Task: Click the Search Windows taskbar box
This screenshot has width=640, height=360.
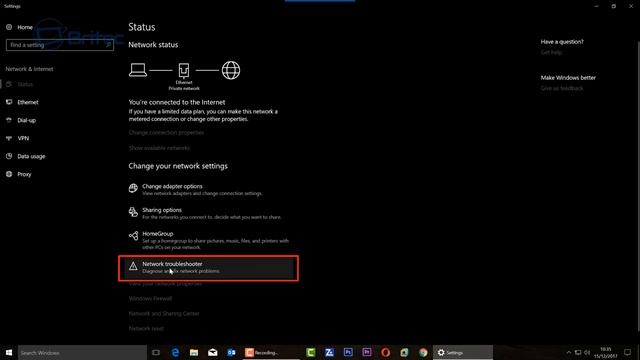Action: (82, 353)
